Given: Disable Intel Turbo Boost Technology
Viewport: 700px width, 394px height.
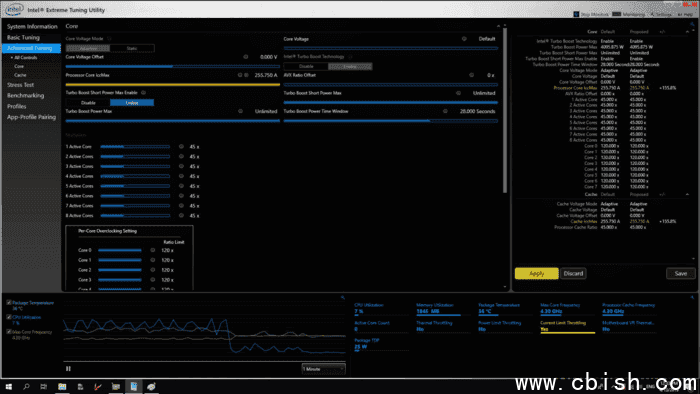Looking at the screenshot, I should point(306,66).
